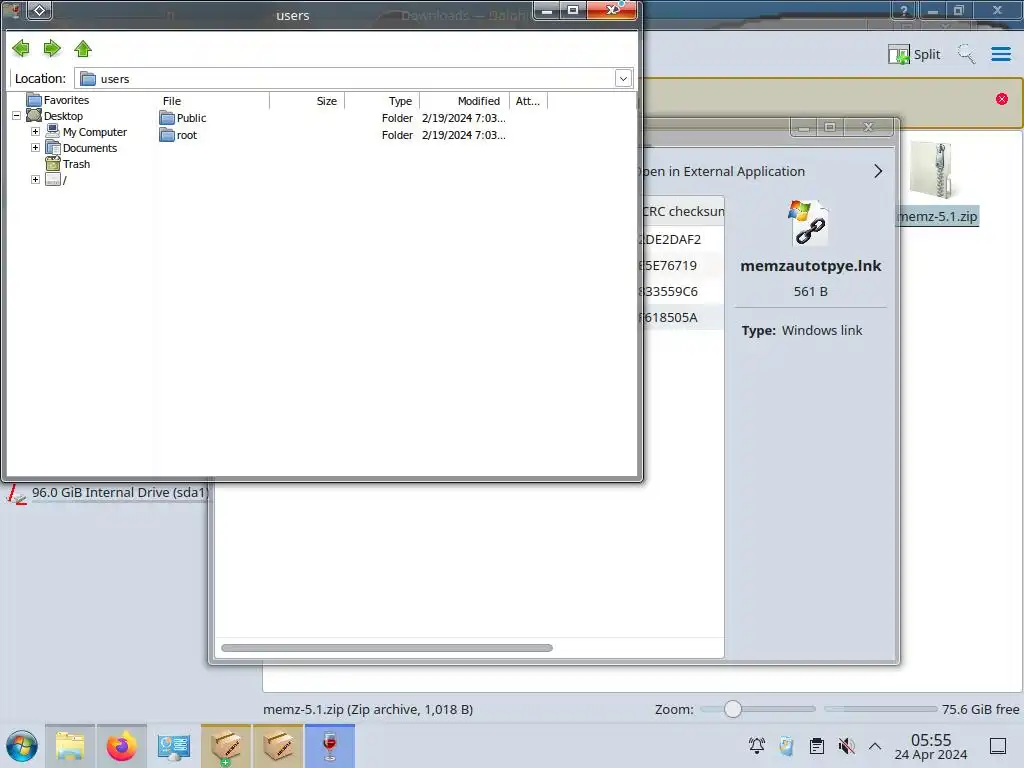
Task: Go forward with the green right arrow
Action: (x=52, y=48)
